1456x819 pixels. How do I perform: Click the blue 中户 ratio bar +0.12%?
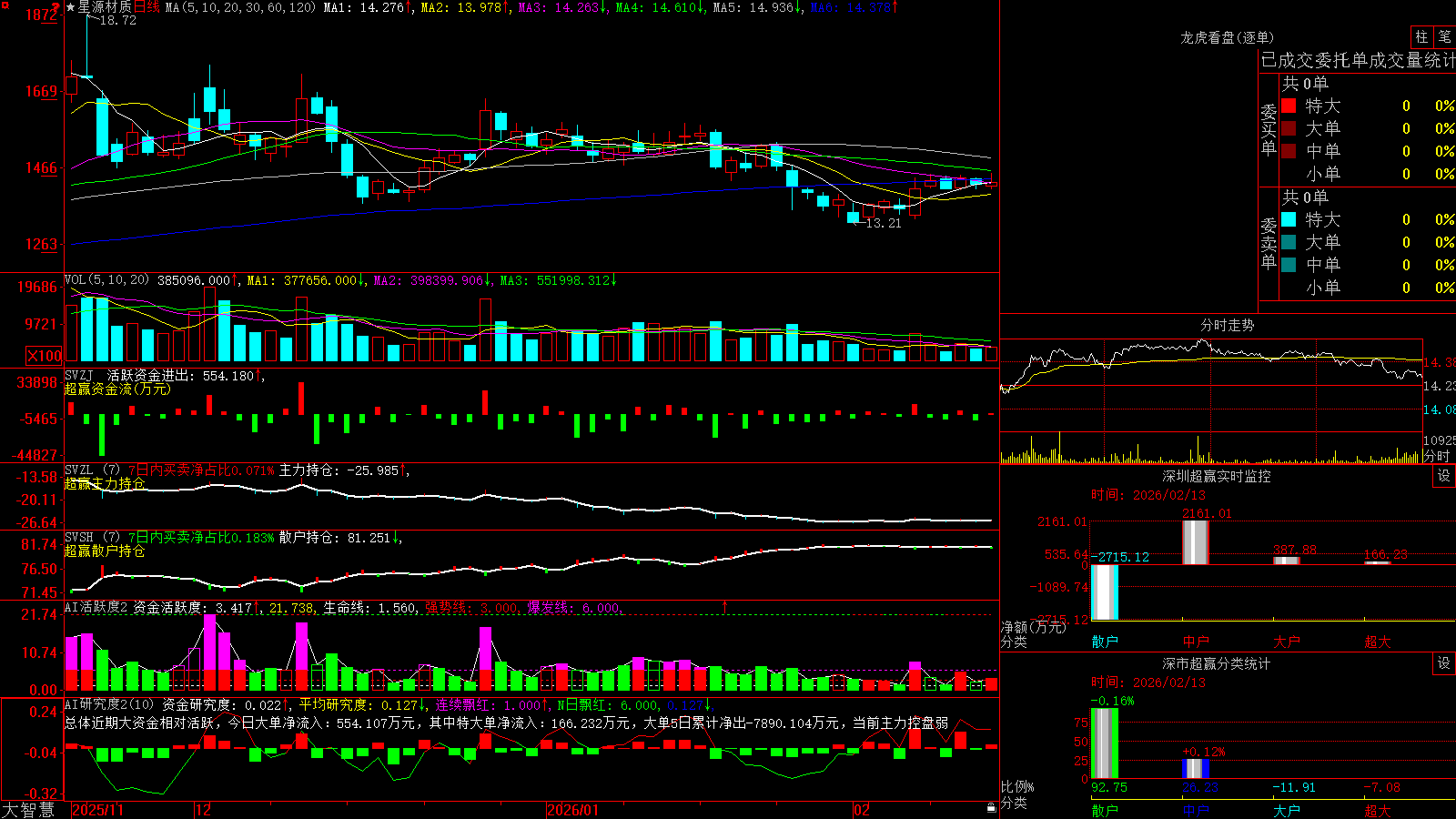1195,769
